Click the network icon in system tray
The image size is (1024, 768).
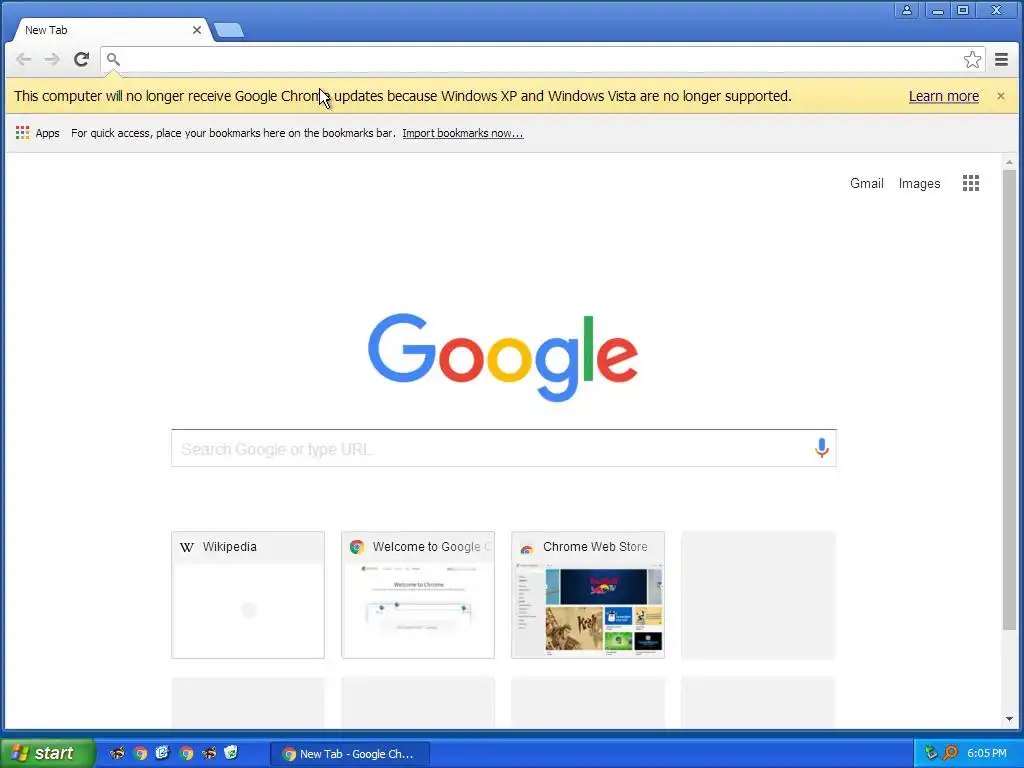click(x=931, y=753)
